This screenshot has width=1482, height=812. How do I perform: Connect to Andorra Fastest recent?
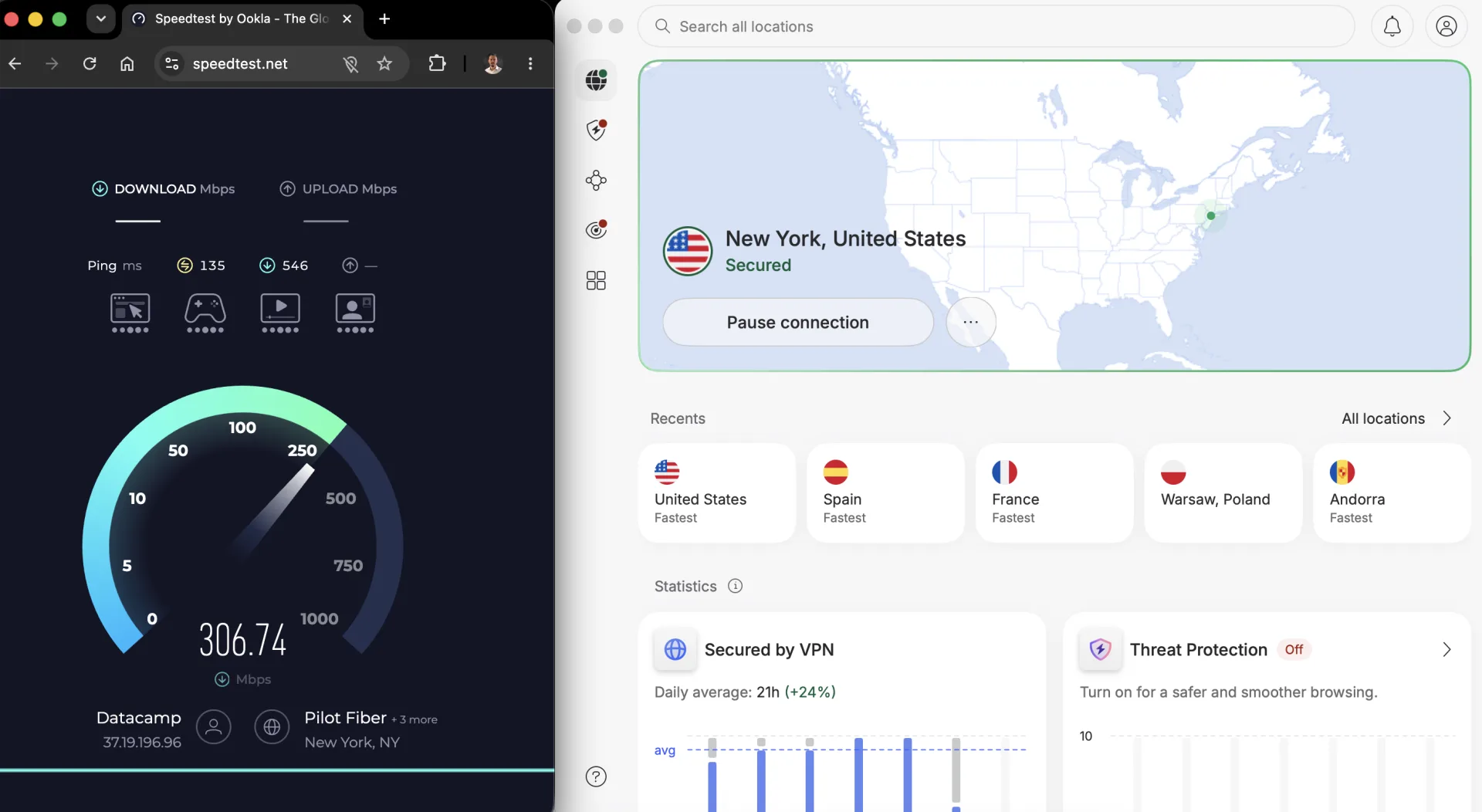coord(1391,492)
